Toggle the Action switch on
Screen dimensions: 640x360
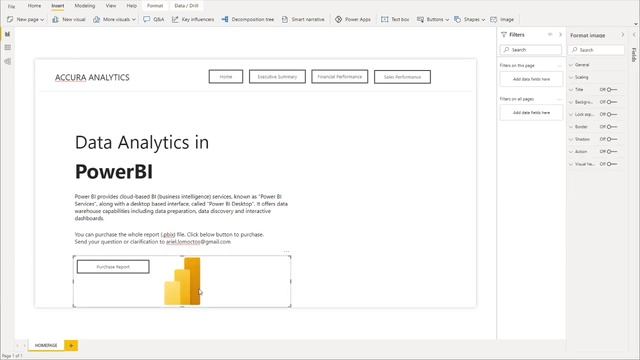click(611, 151)
